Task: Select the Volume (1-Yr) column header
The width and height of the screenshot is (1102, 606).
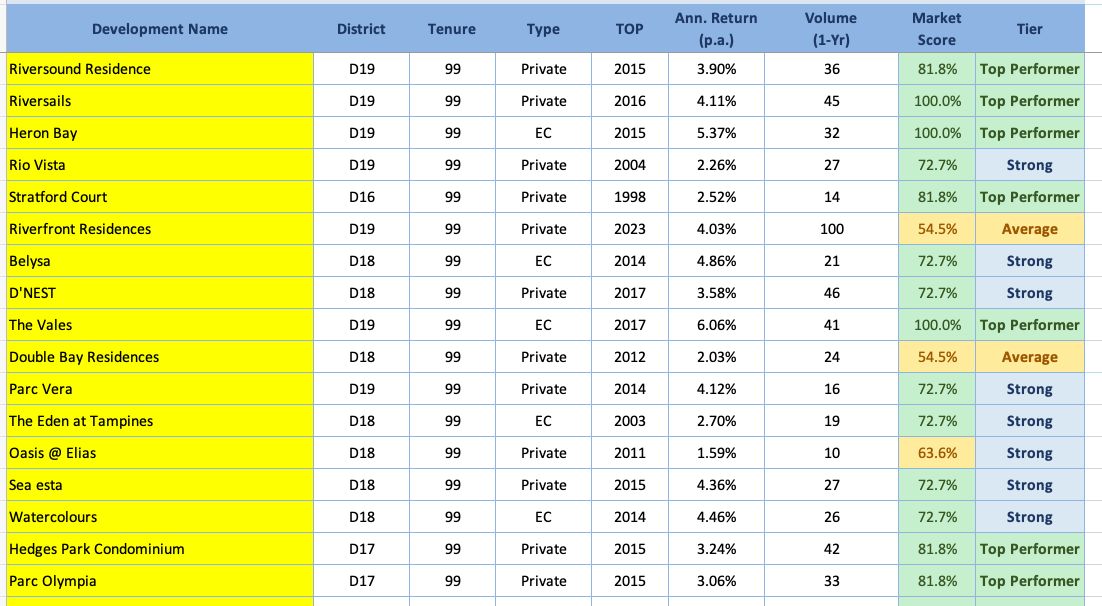Action: point(831,29)
